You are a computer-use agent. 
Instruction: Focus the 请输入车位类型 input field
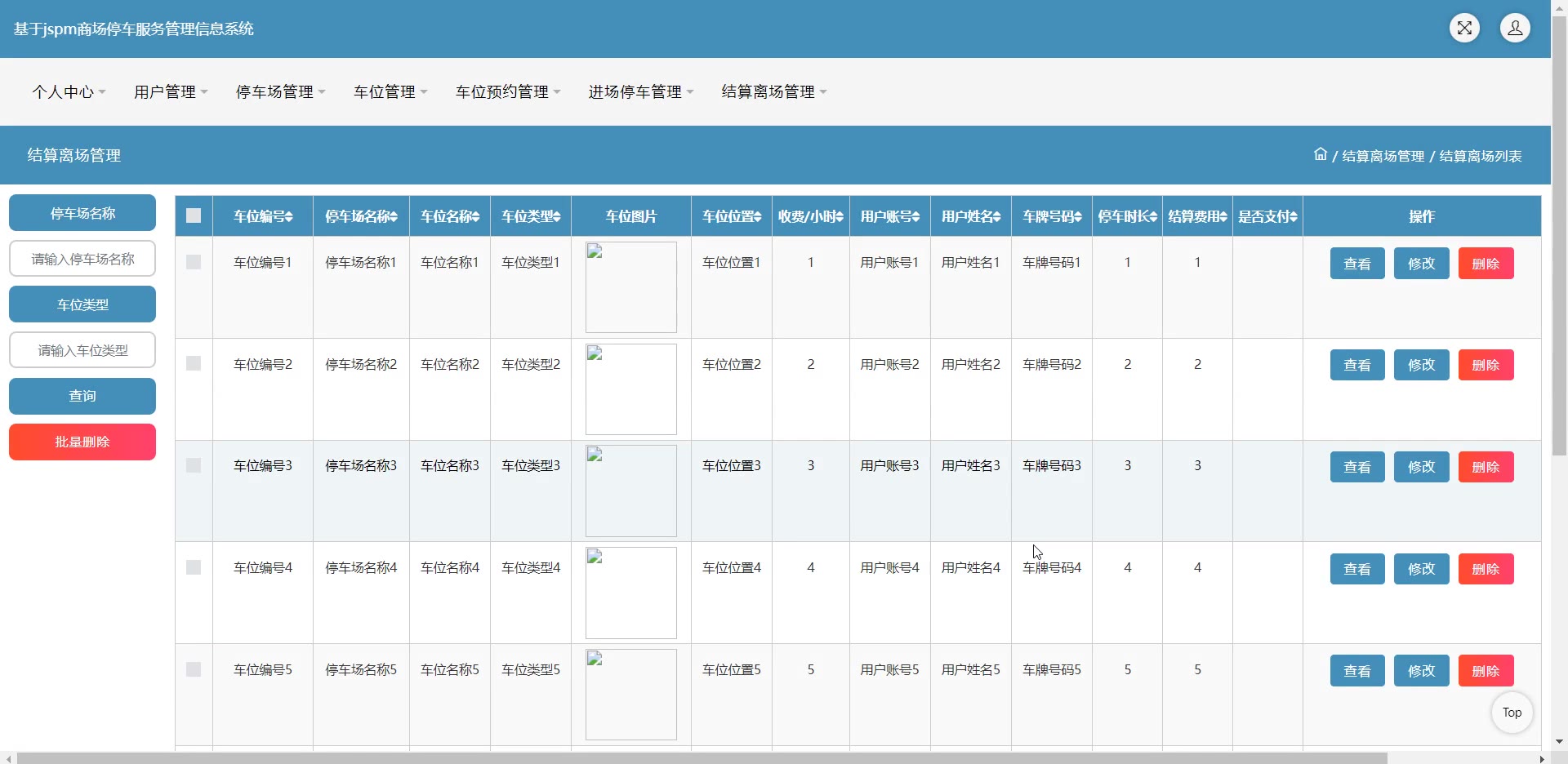(x=82, y=350)
